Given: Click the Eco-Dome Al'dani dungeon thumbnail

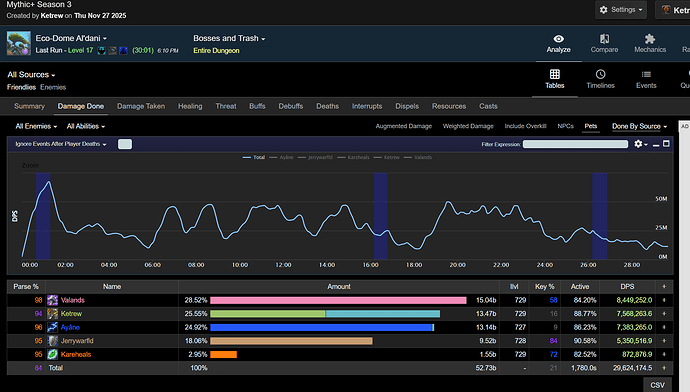Looking at the screenshot, I should coord(18,43).
